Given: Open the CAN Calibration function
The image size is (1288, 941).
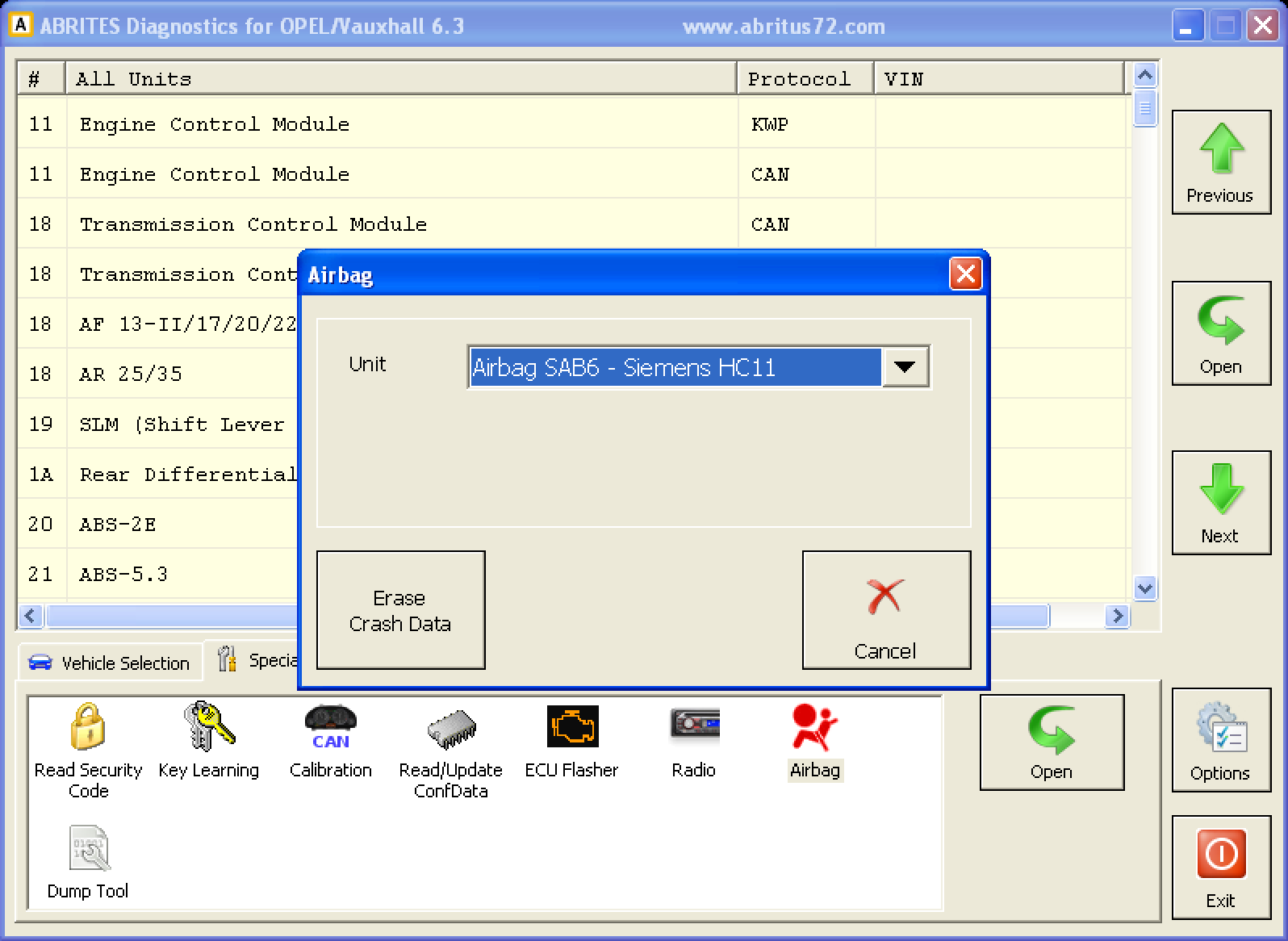Looking at the screenshot, I should pos(330,740).
